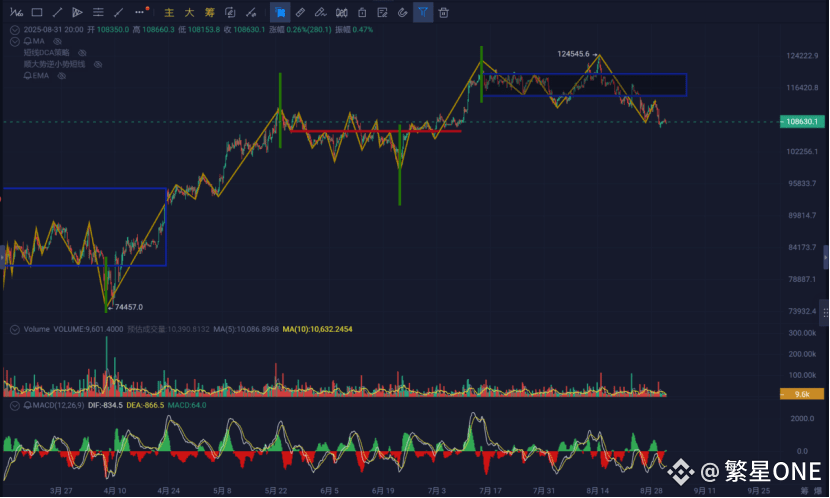Click the 顺大势逆小势短线 indicator label
830x498 pixels.
click(55, 65)
